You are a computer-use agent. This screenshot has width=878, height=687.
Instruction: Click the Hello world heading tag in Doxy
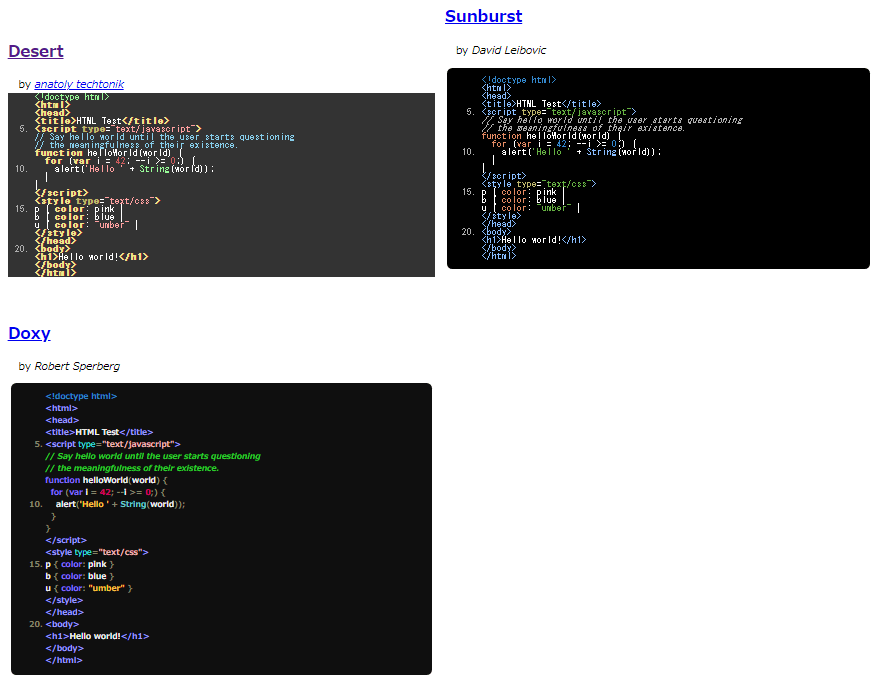(95, 635)
